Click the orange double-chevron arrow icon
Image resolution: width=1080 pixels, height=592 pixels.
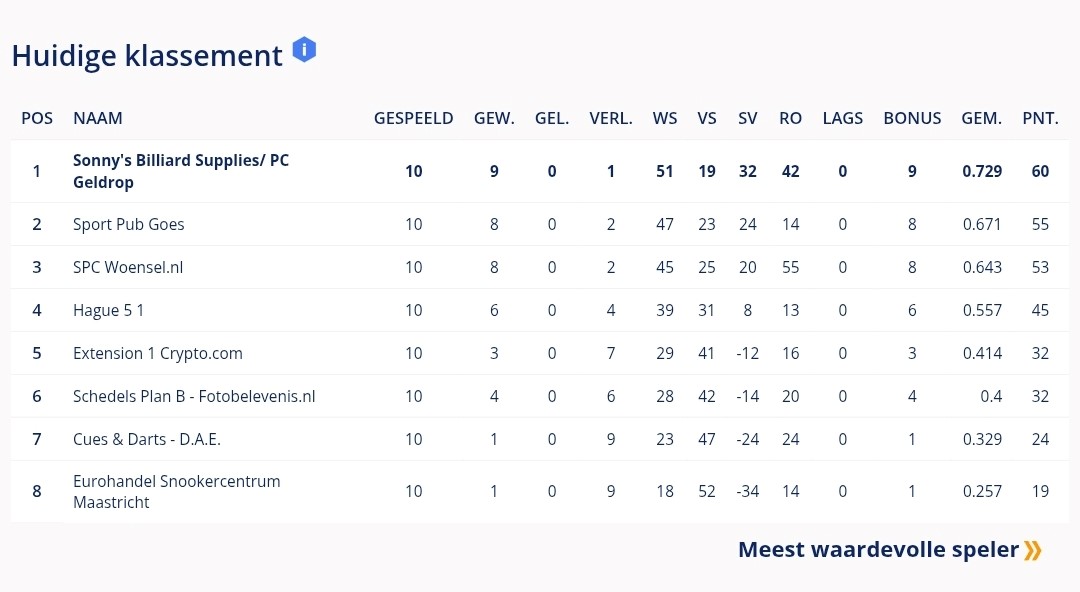pos(1032,550)
